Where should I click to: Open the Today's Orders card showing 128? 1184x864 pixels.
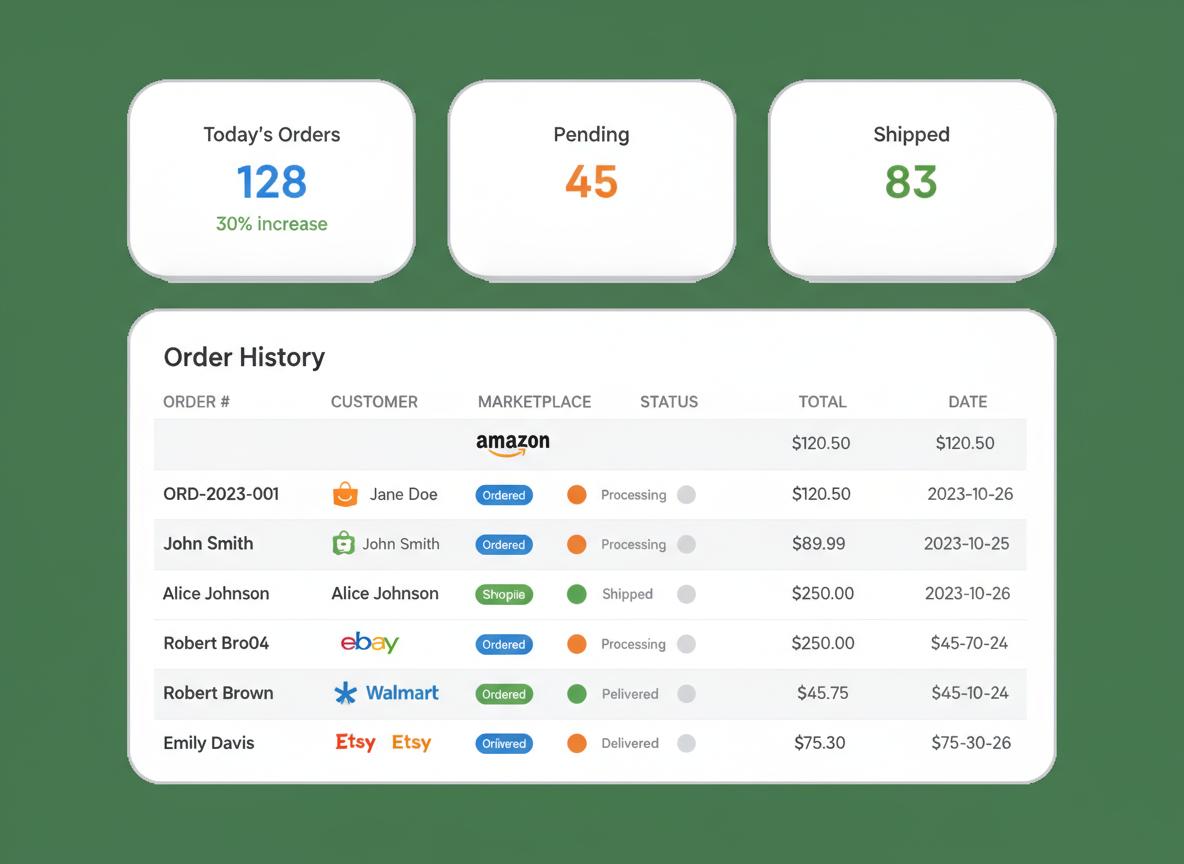272,180
